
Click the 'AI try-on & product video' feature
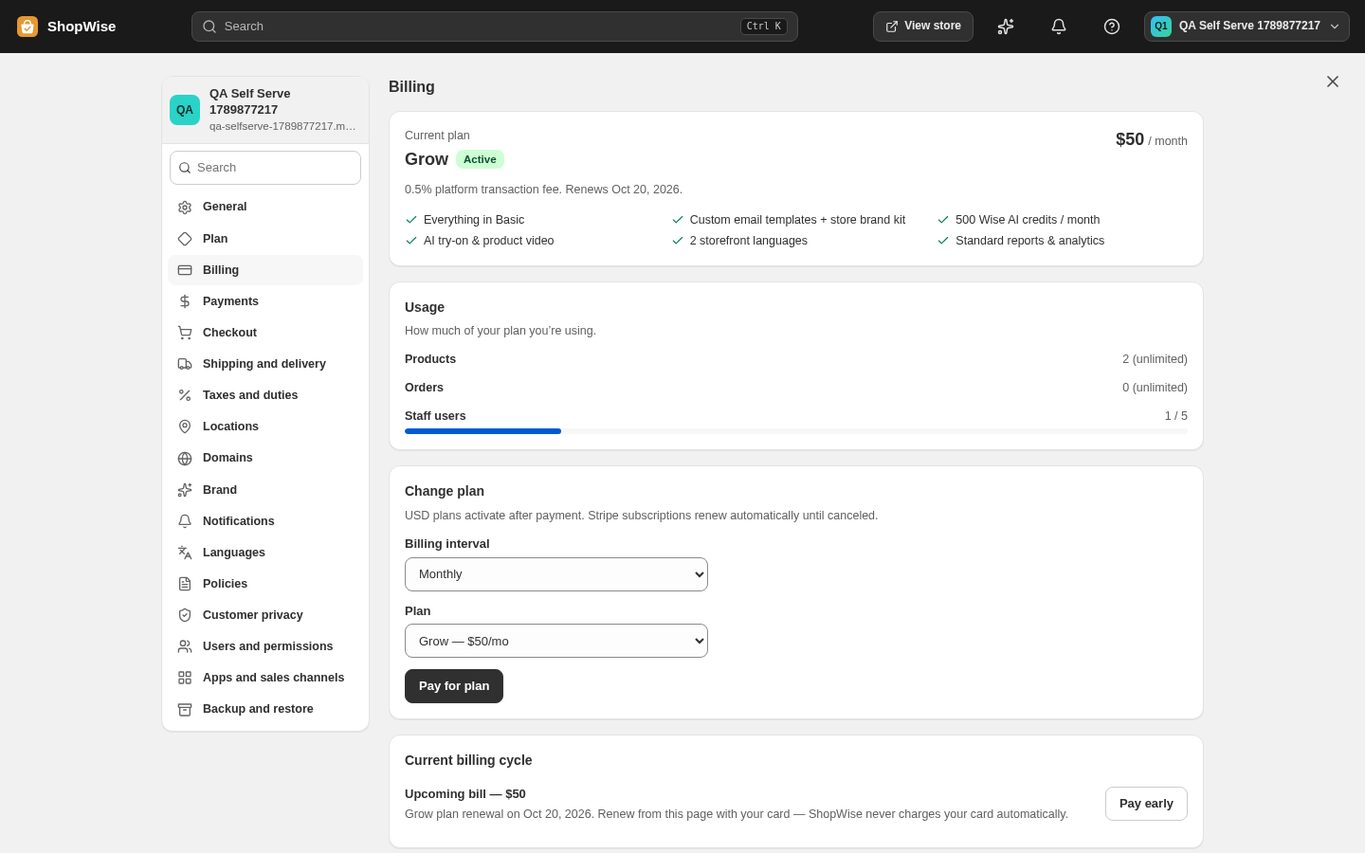coord(488,241)
